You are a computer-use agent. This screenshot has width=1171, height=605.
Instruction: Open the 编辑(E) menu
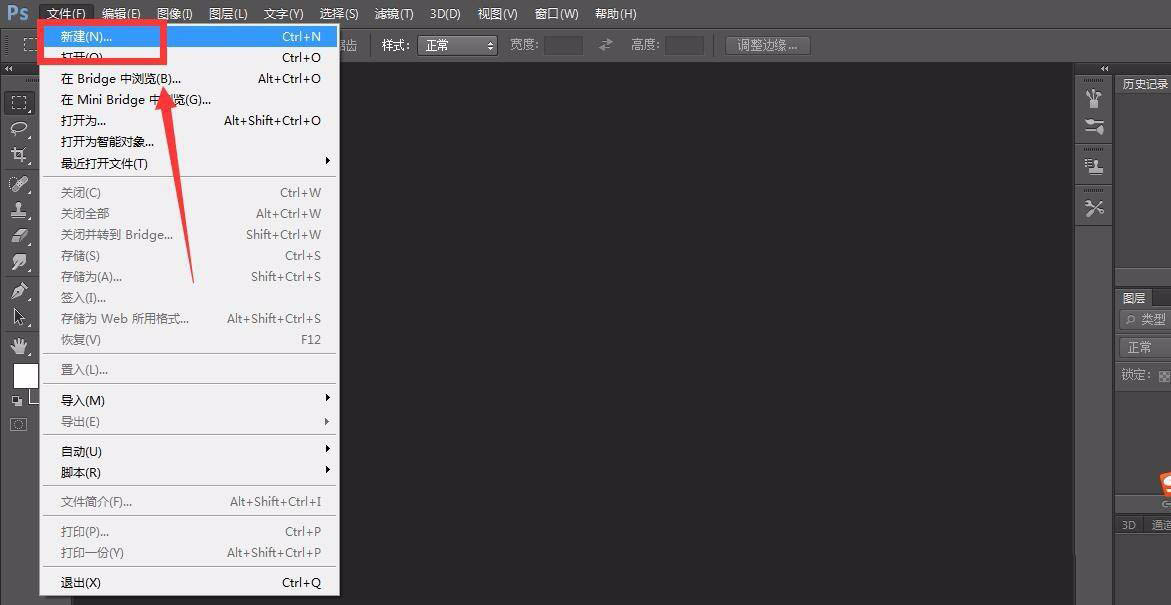tap(121, 13)
